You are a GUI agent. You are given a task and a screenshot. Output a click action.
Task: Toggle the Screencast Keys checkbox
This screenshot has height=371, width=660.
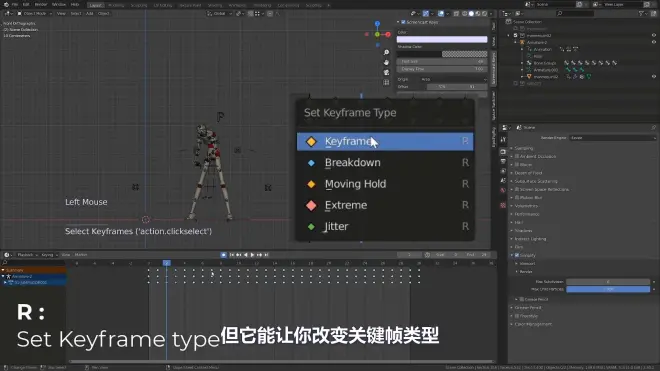coord(403,22)
